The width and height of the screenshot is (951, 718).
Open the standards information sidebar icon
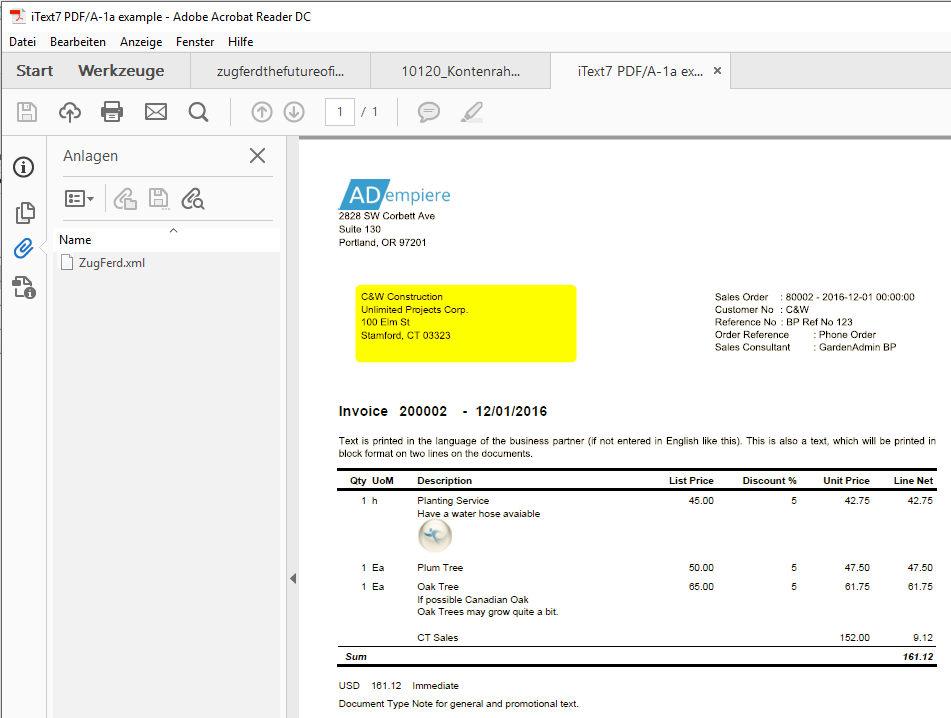[x=24, y=167]
